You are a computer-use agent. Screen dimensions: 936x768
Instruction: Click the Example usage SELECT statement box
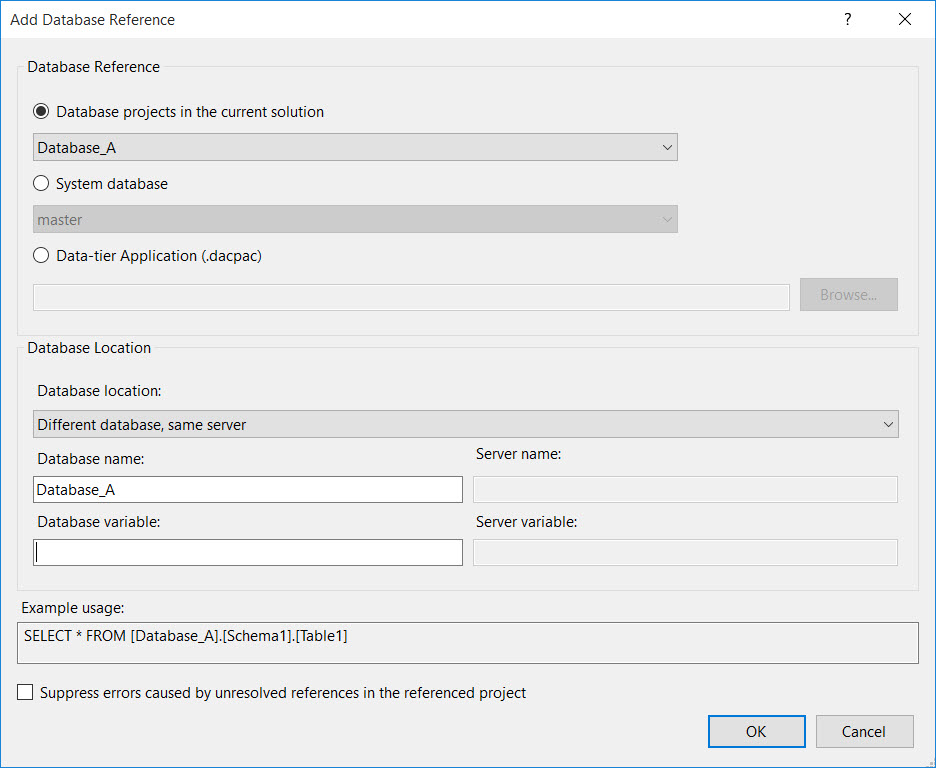point(467,643)
